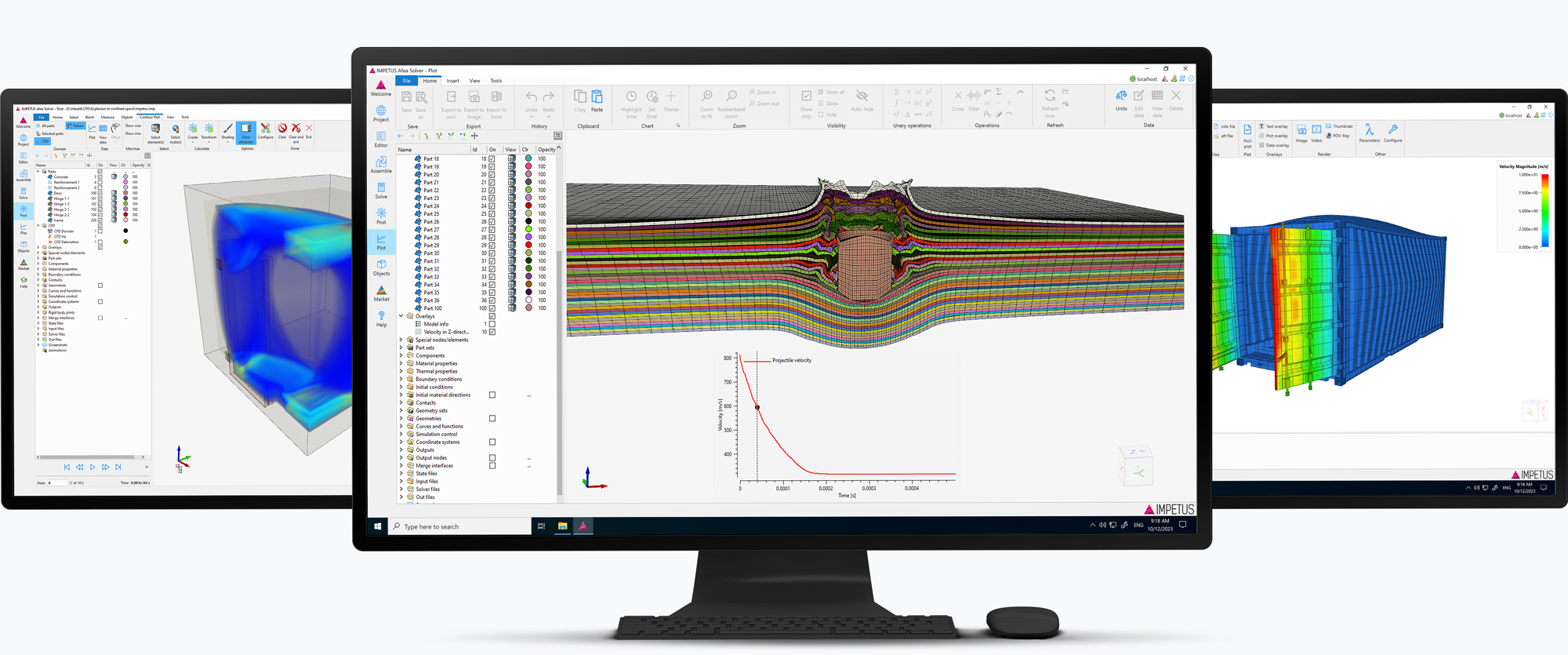The width and height of the screenshot is (1568, 655).
Task: Open the File tab in center window
Action: (407, 81)
